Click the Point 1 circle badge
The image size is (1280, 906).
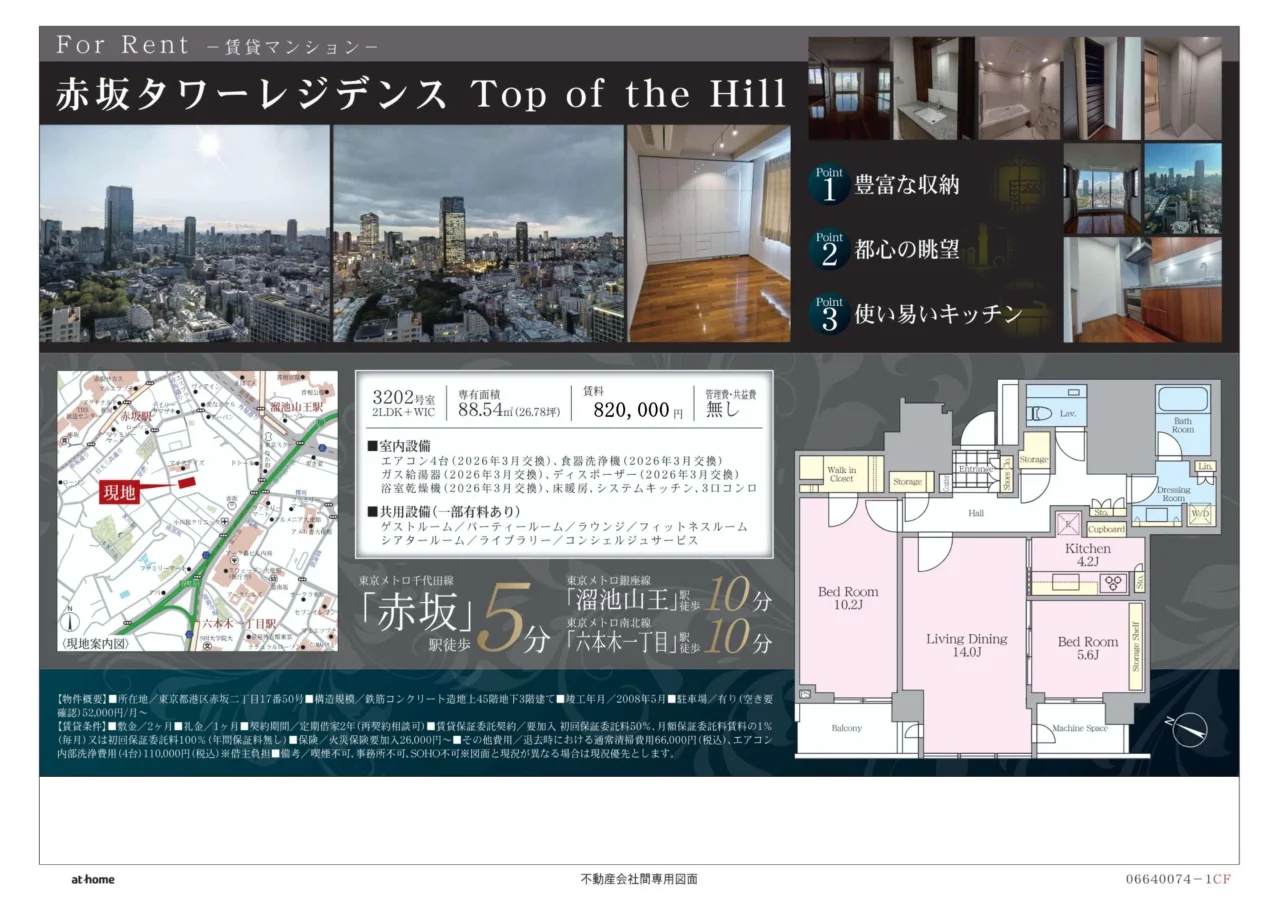[830, 184]
